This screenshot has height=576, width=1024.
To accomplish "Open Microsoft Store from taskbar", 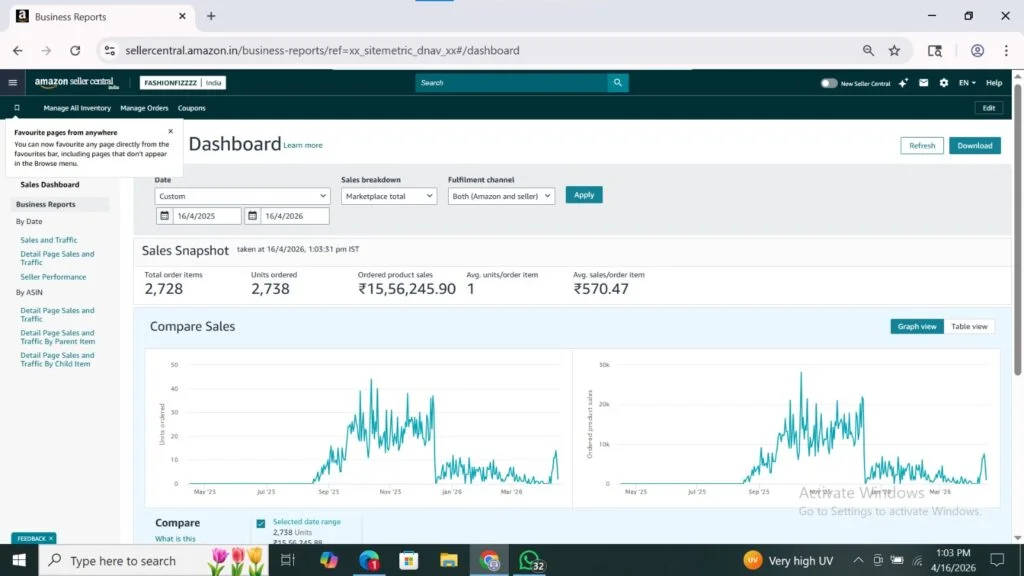I will pos(409,560).
